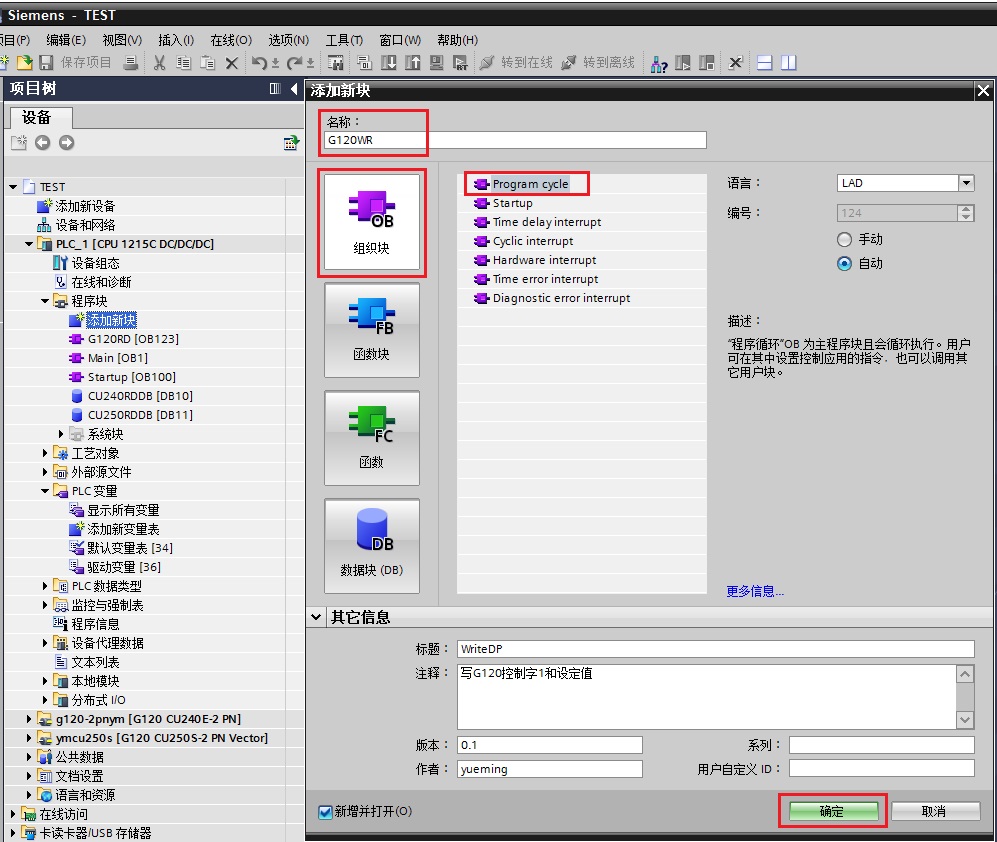Click the delete X icon in the toolbar

click(x=231, y=62)
